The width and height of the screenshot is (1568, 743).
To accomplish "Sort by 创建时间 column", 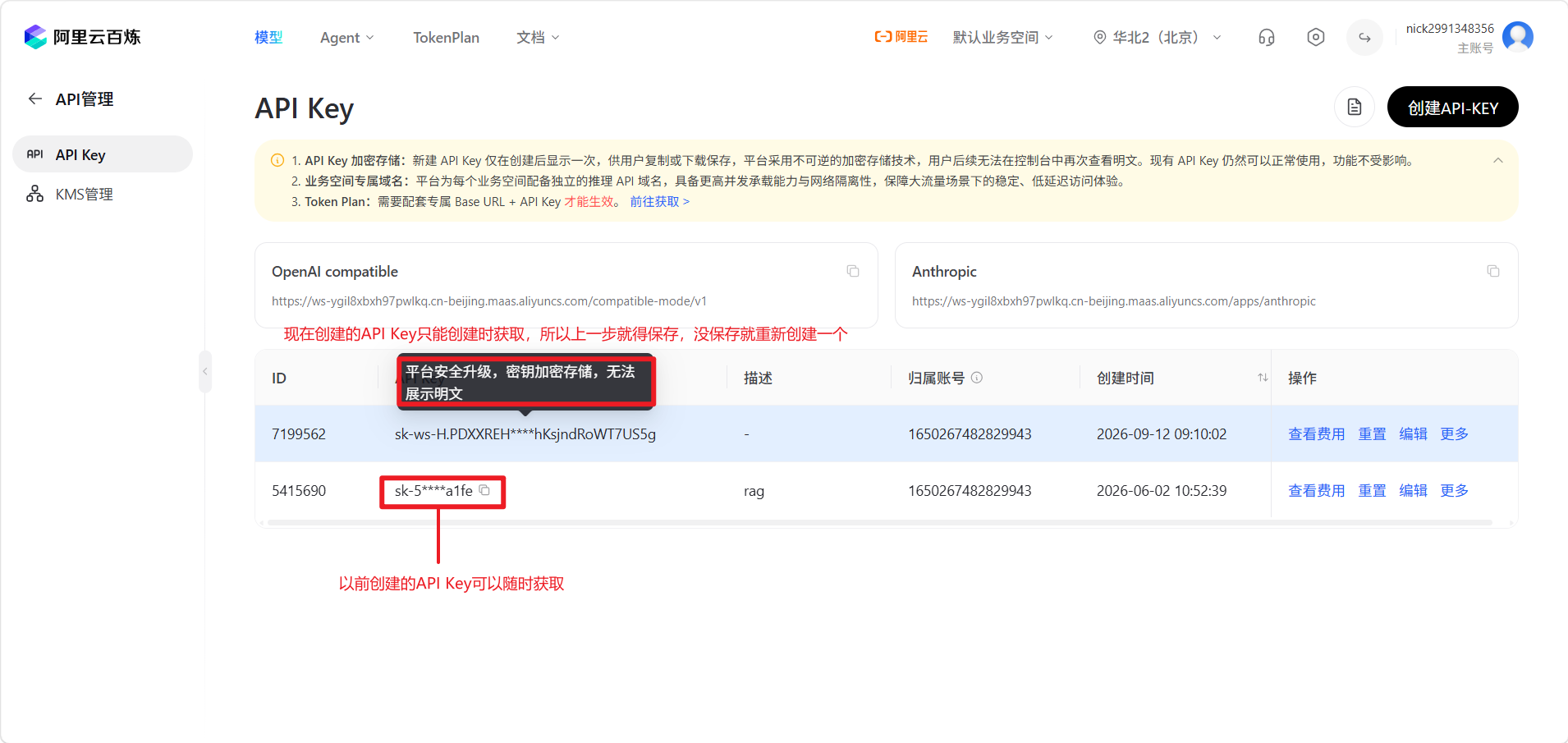I will tap(1263, 378).
